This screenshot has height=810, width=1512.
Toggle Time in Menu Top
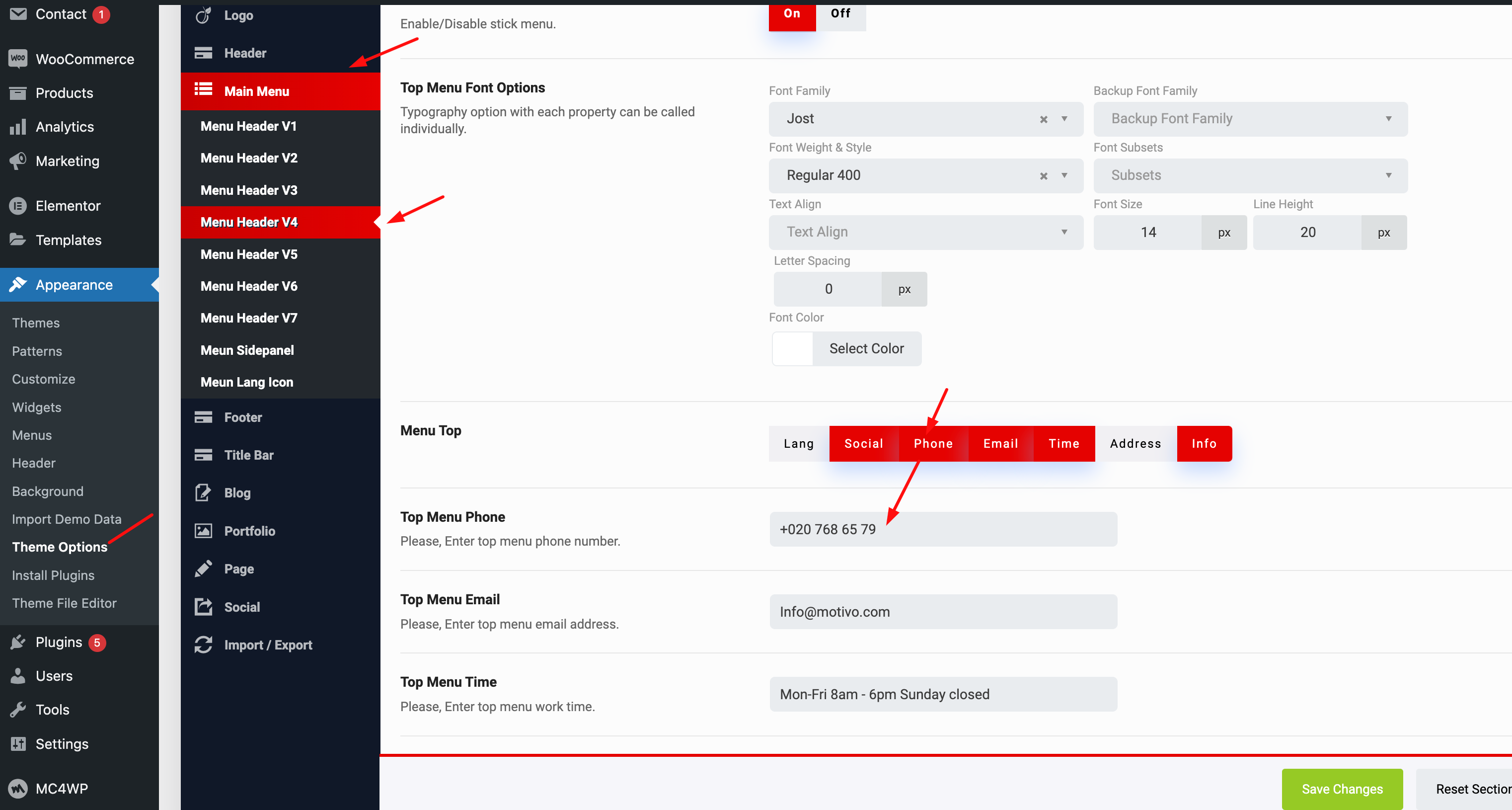1064,443
